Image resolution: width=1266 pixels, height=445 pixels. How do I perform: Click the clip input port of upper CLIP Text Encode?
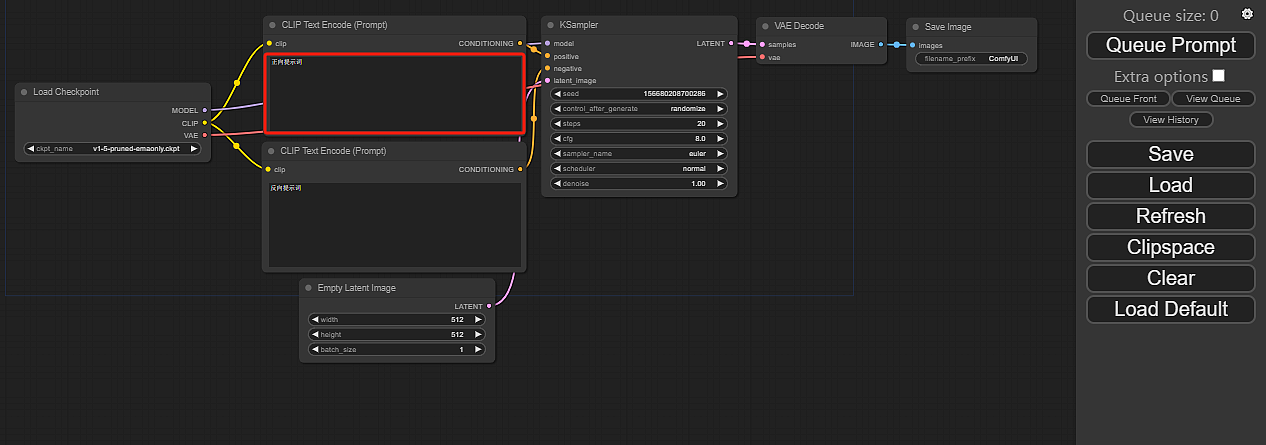pos(269,44)
